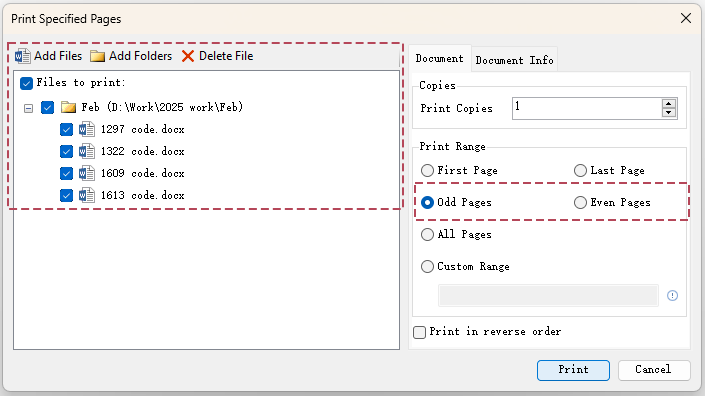Screen dimensions: 705x396
Task: Select the '1322 code.docx' file name
Action: coord(143,151)
